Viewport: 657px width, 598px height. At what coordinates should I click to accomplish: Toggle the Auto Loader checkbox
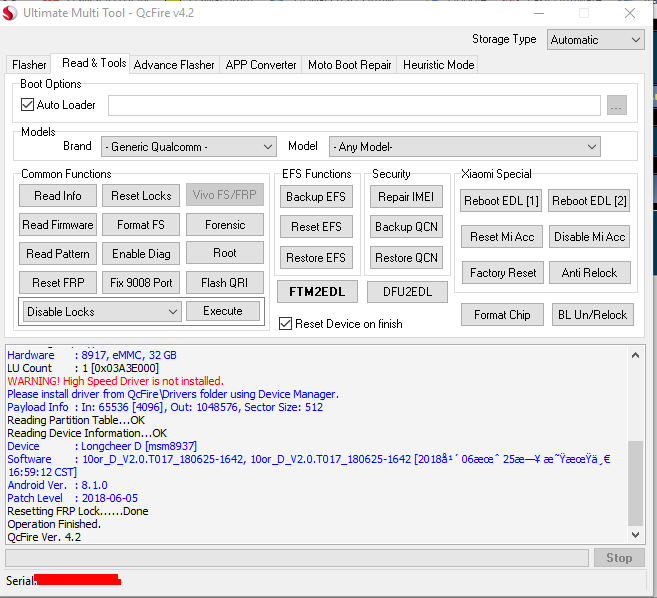27,104
